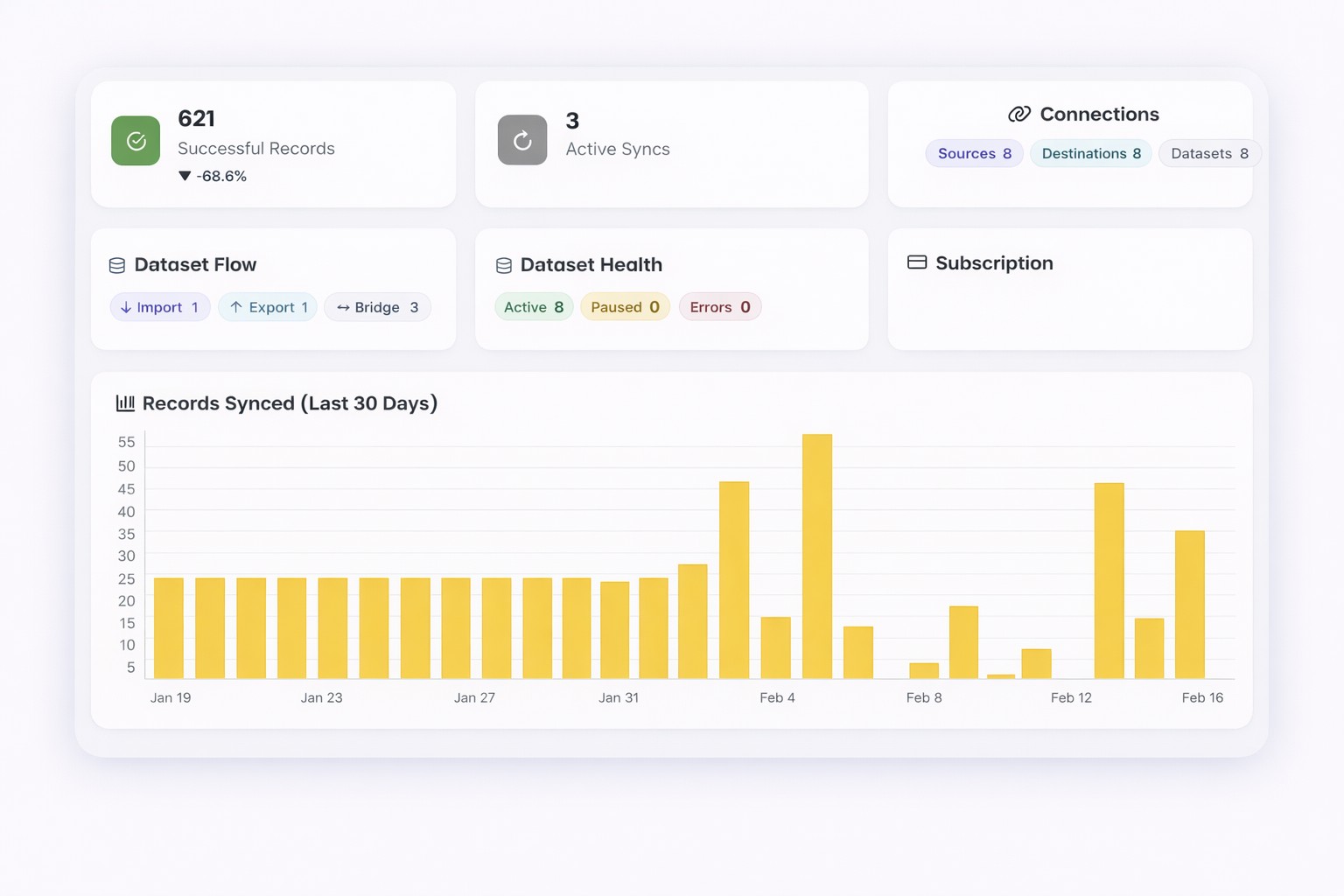The width and height of the screenshot is (1344, 896).
Task: Click the Connections link chain icon
Action: [x=1018, y=115]
